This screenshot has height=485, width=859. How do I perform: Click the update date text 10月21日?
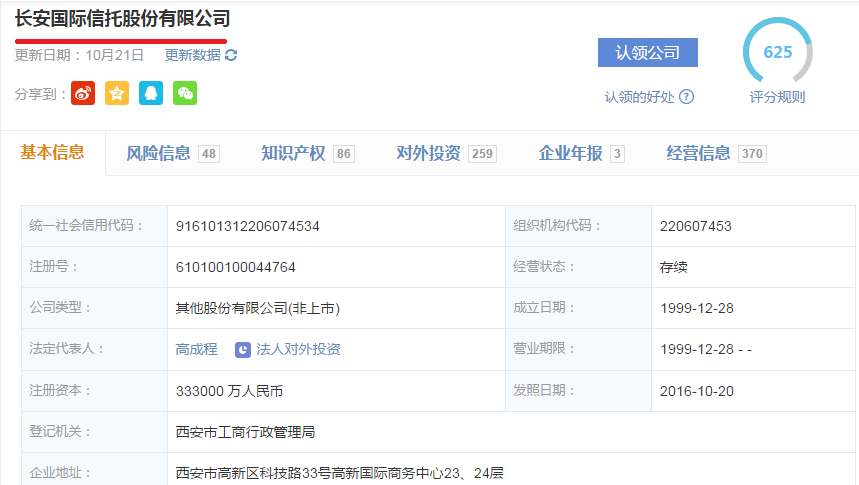click(114, 55)
